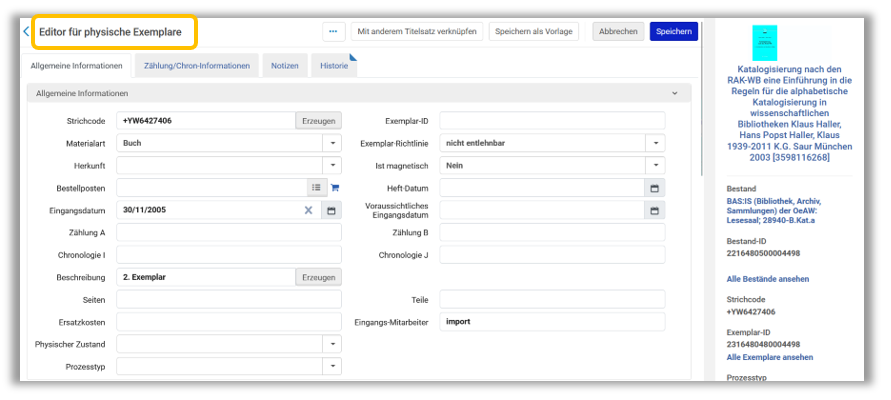This screenshot has width=891, height=400.
Task: Expand the Exemplar-Richtlinie dropdown
Action: pyautogui.click(x=655, y=143)
